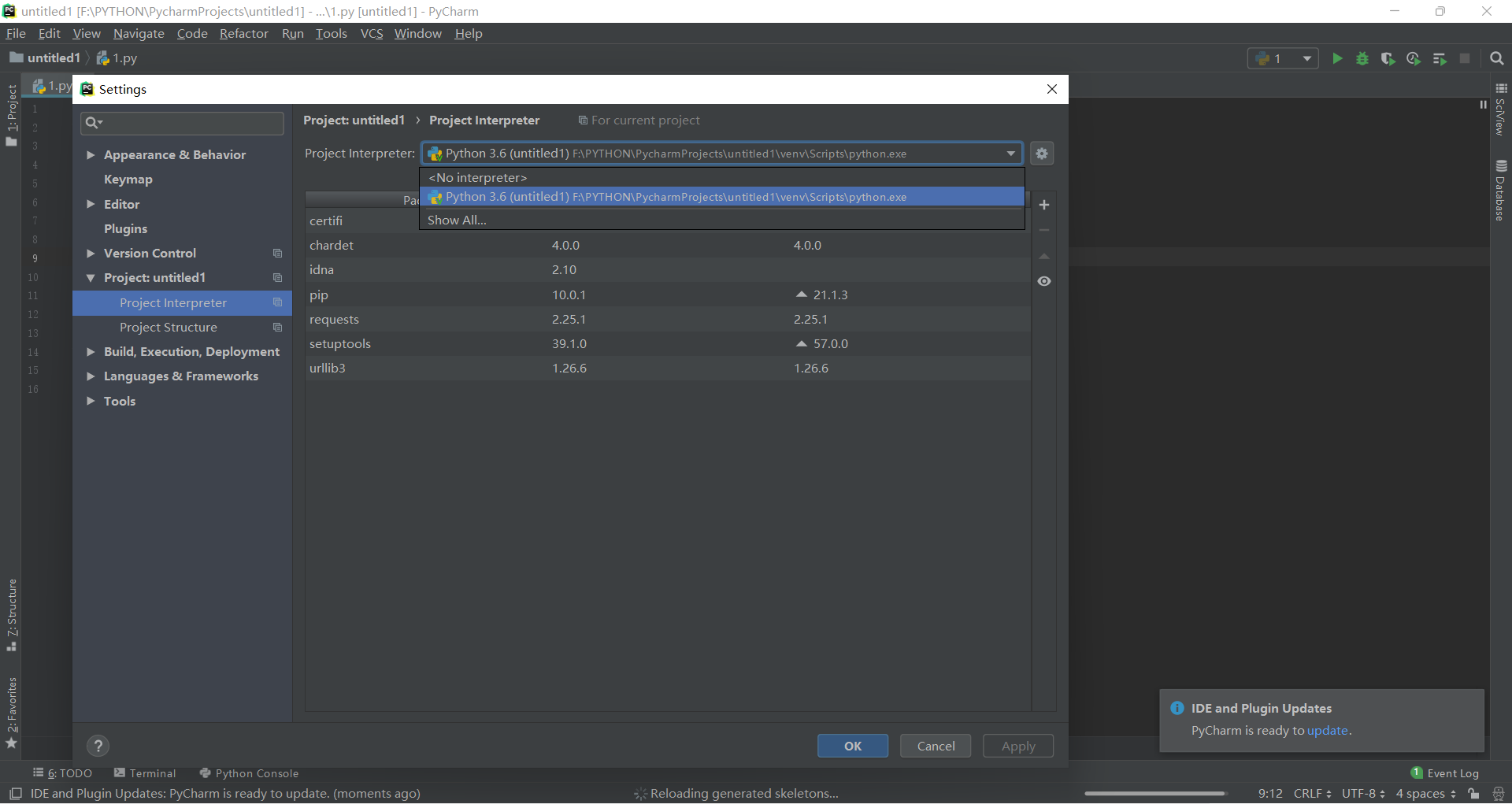This screenshot has width=1512, height=804.
Task: Open the Event Log tool window
Action: click(1445, 773)
